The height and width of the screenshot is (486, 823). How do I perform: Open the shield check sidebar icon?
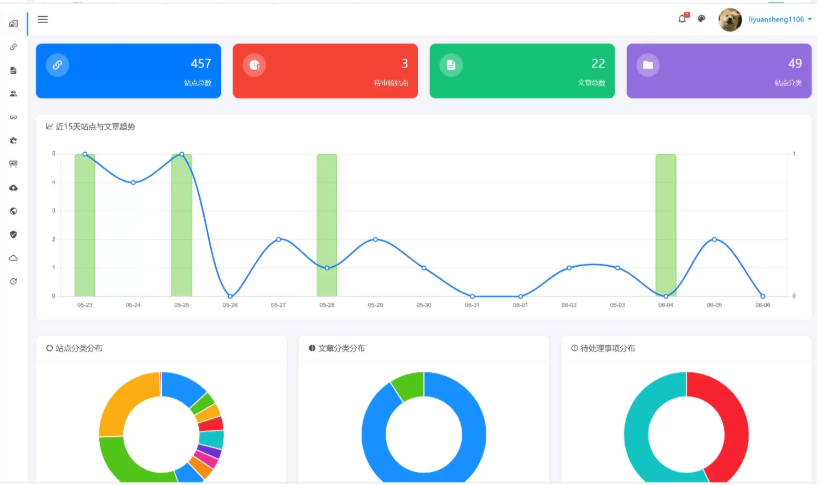click(x=13, y=235)
